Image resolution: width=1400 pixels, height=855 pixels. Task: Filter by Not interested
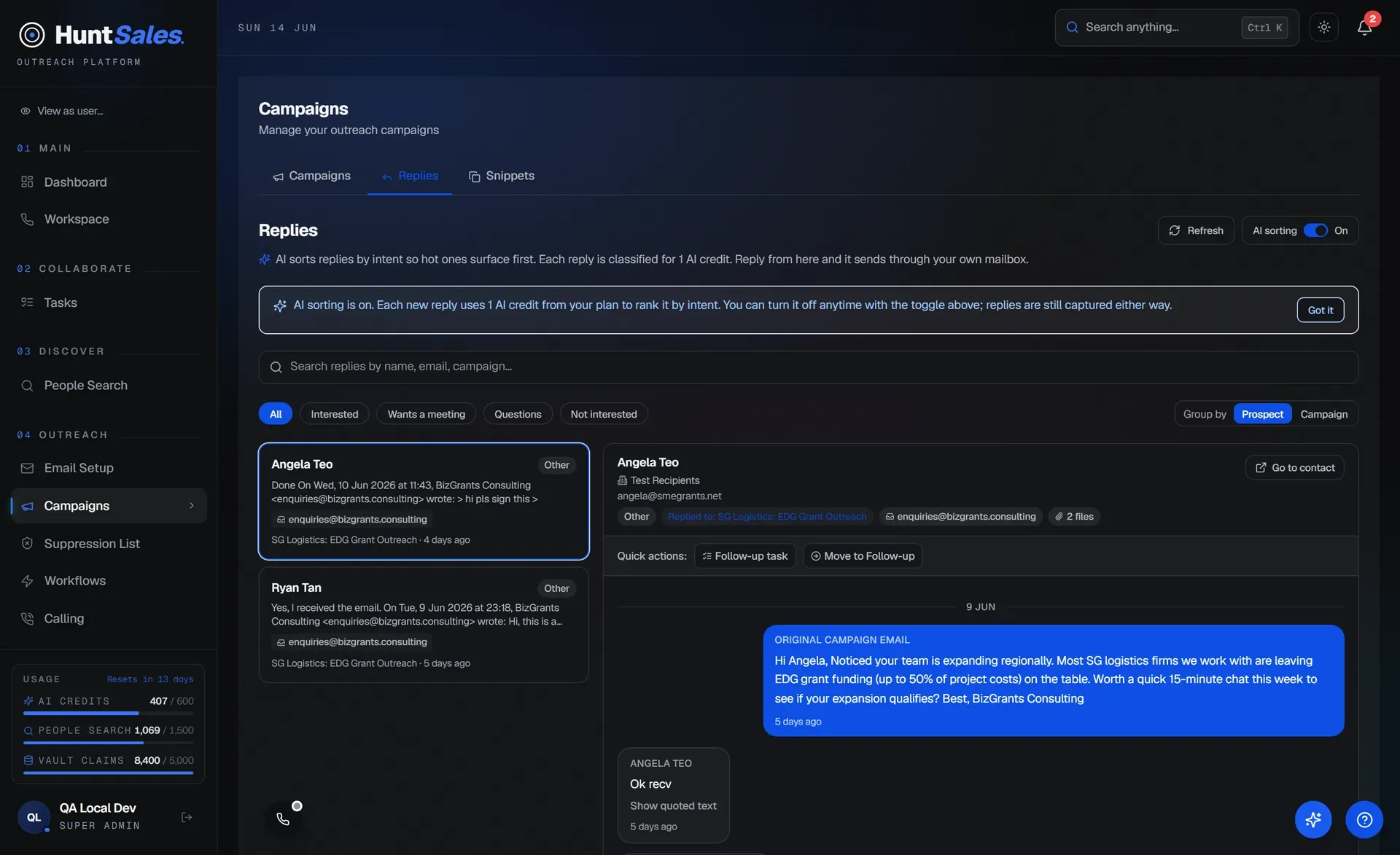604,414
